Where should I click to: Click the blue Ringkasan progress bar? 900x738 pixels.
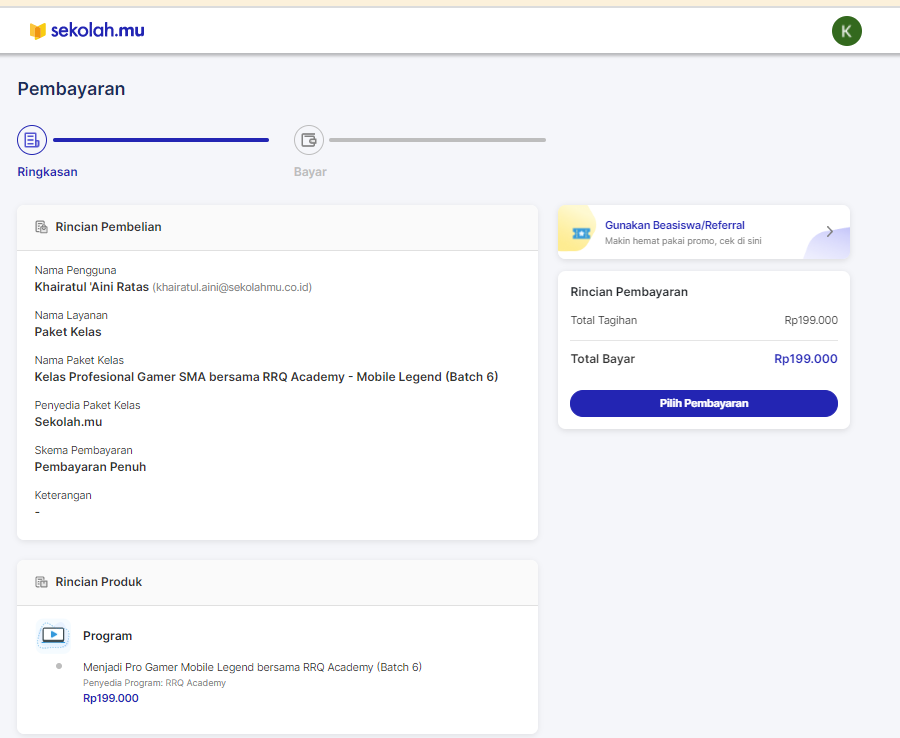pyautogui.click(x=161, y=140)
